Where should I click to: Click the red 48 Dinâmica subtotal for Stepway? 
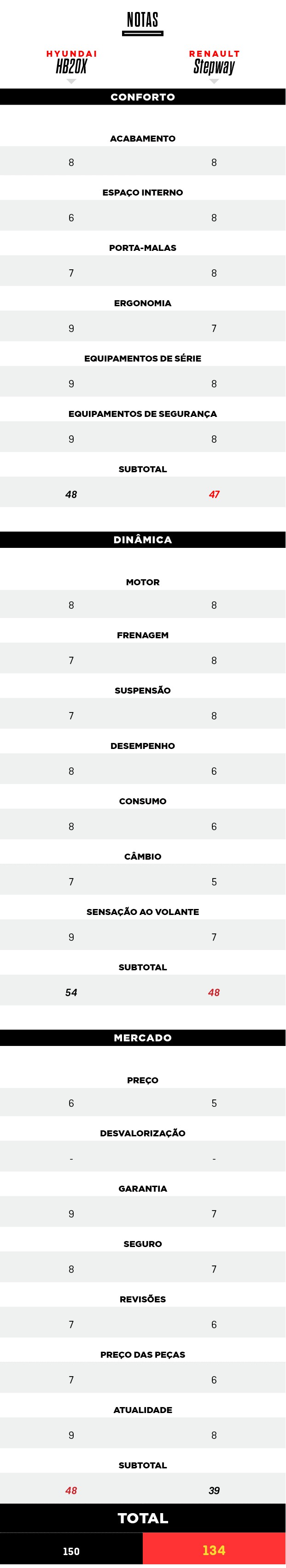214,992
